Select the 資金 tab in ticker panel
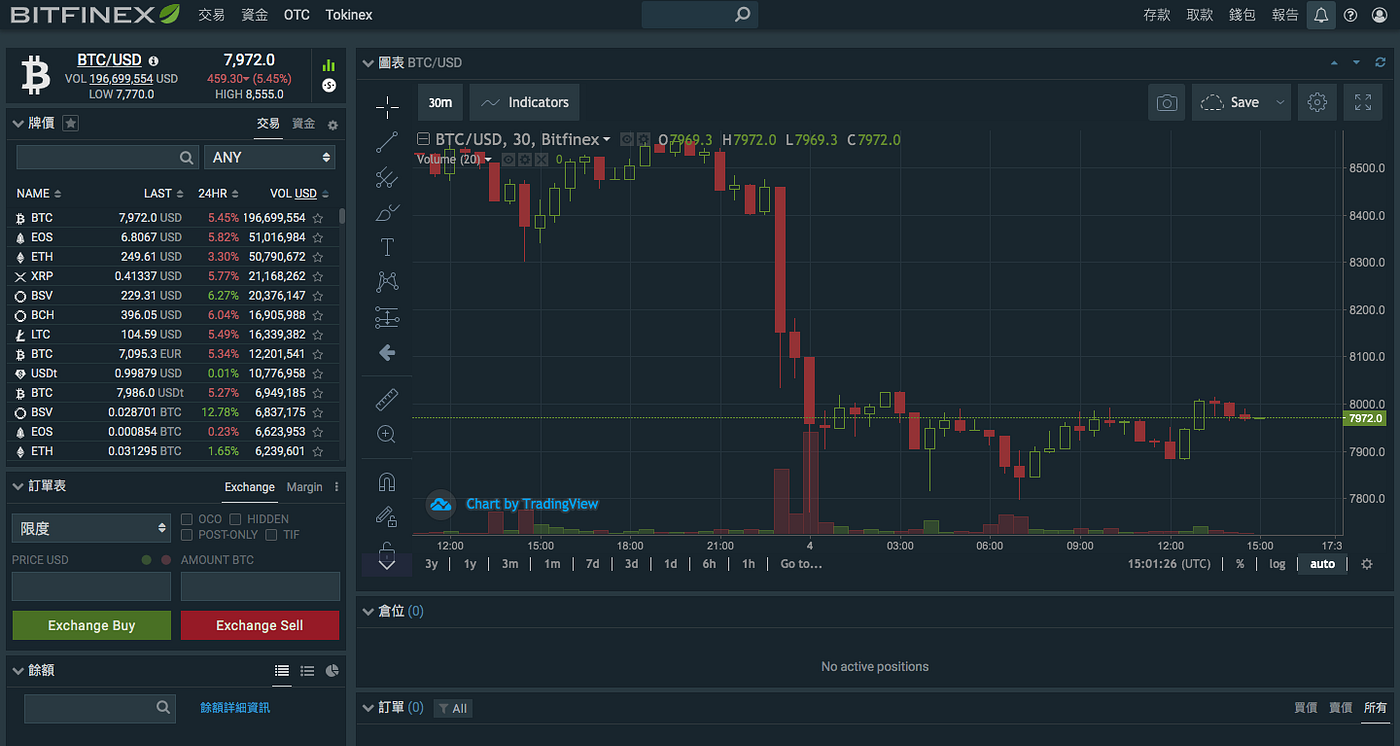1400x746 pixels. pos(303,123)
